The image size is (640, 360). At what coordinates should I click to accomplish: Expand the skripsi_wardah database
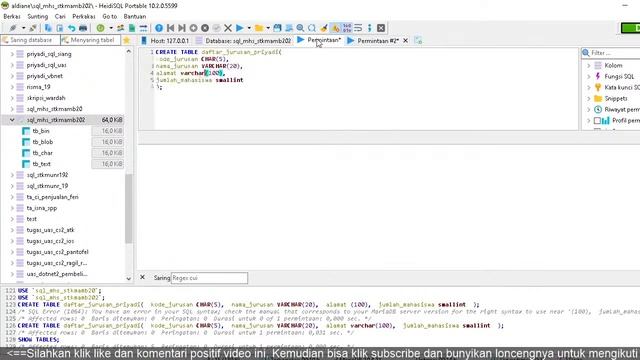click(x=12, y=98)
